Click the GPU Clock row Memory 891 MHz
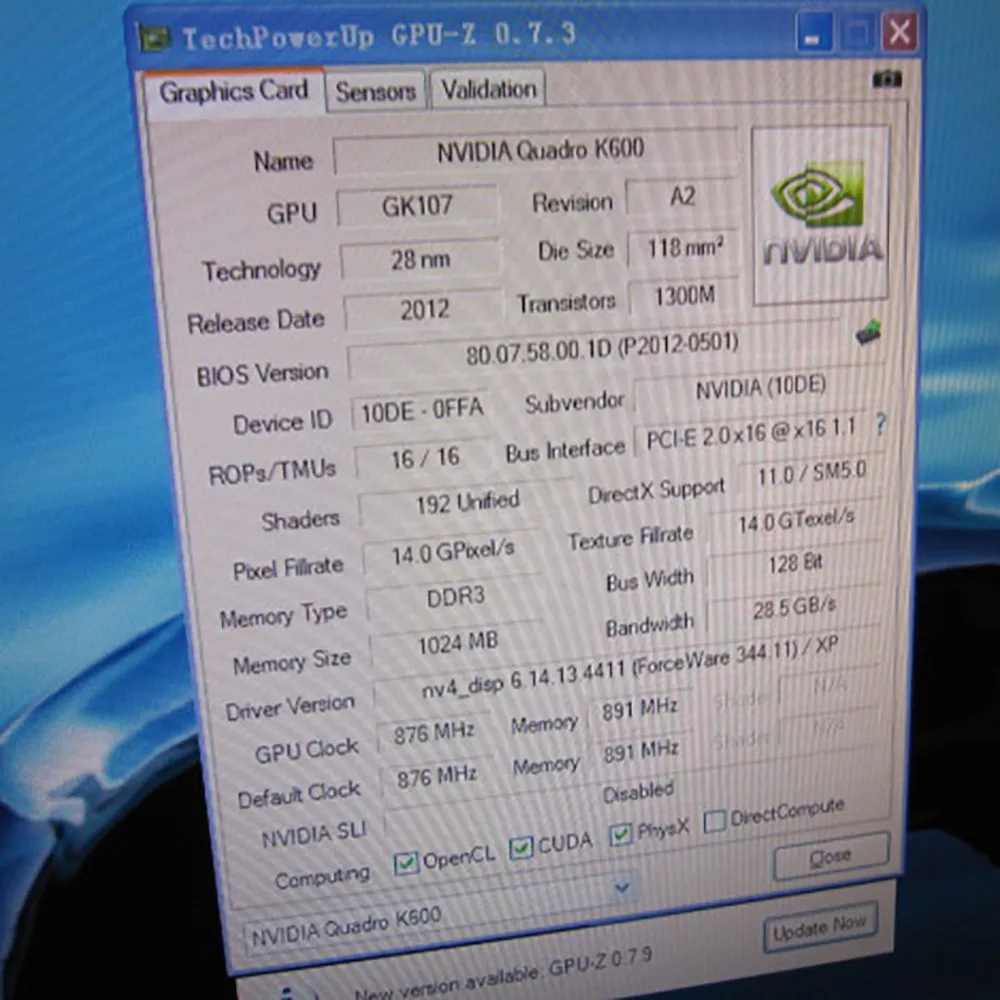 pyautogui.click(x=640, y=709)
